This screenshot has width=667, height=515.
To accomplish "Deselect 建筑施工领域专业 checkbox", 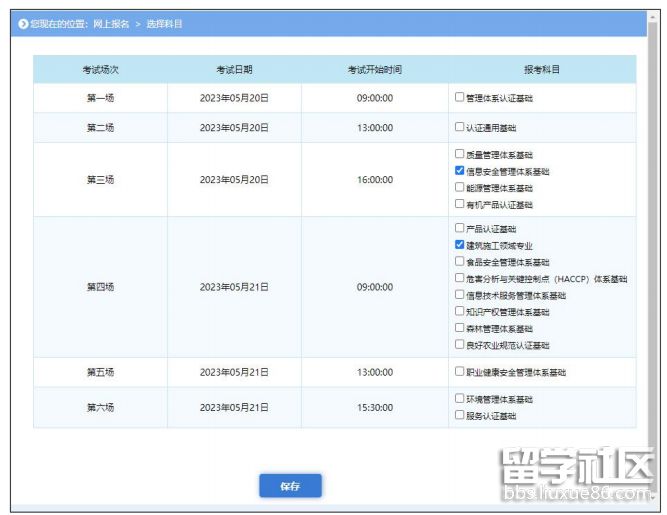I will pos(460,245).
